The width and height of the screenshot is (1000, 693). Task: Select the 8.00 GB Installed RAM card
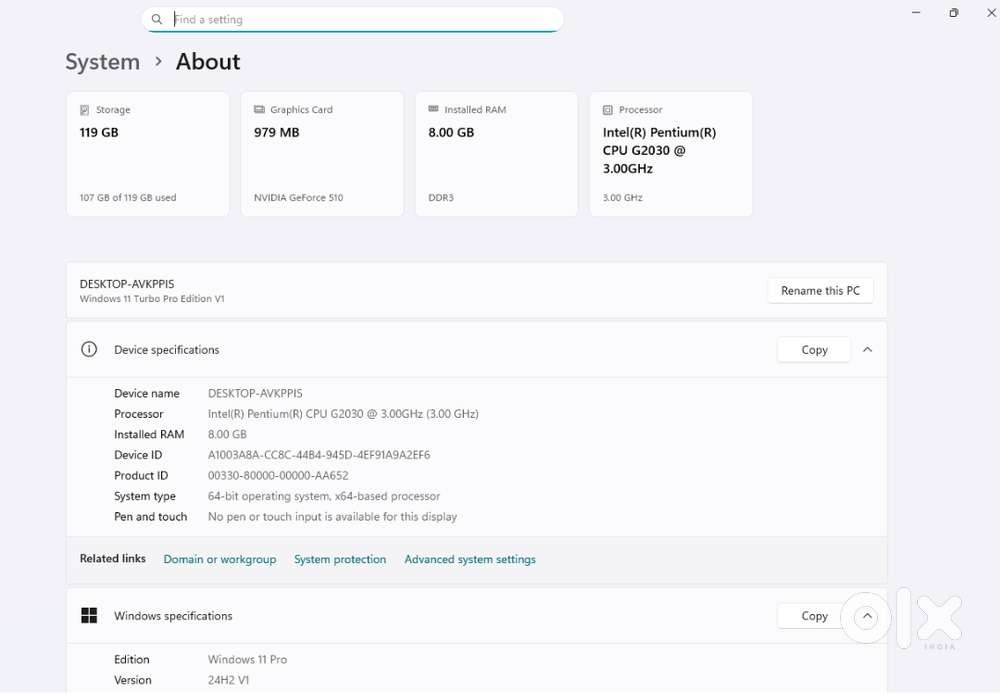[x=496, y=154]
